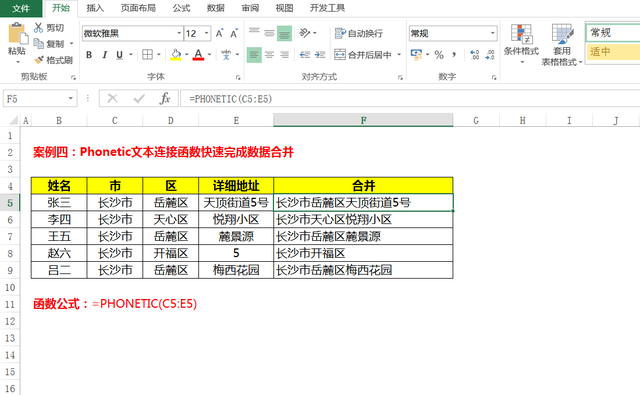
Task: Expand borders dropdown arrow
Action: [158, 55]
